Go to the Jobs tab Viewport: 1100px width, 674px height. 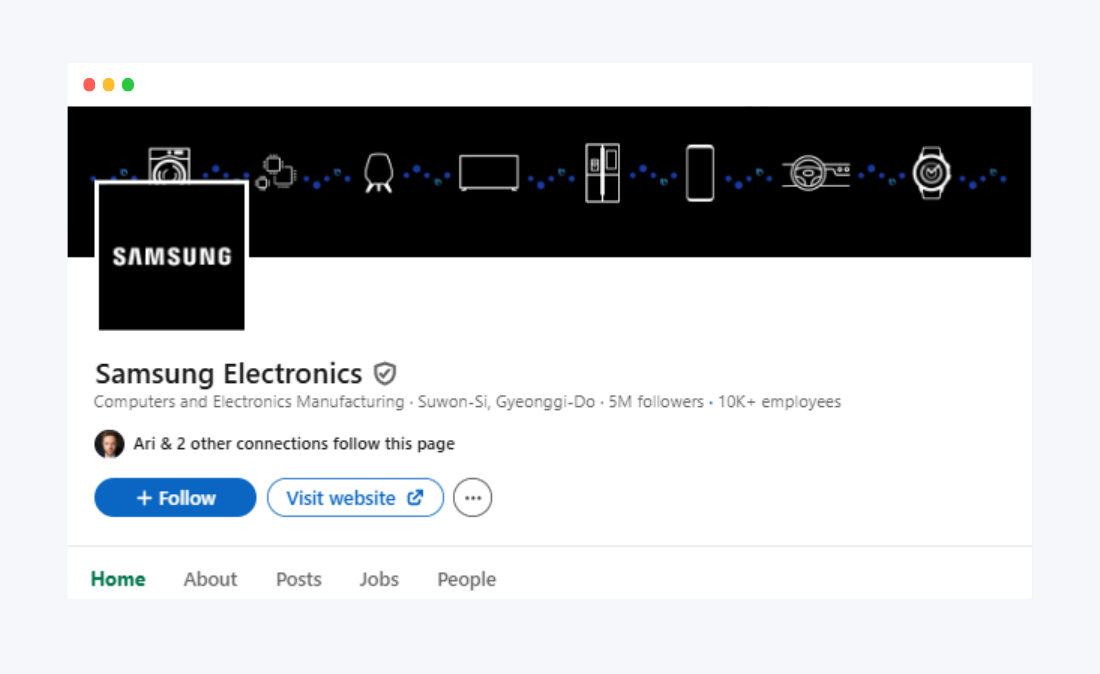(x=379, y=579)
